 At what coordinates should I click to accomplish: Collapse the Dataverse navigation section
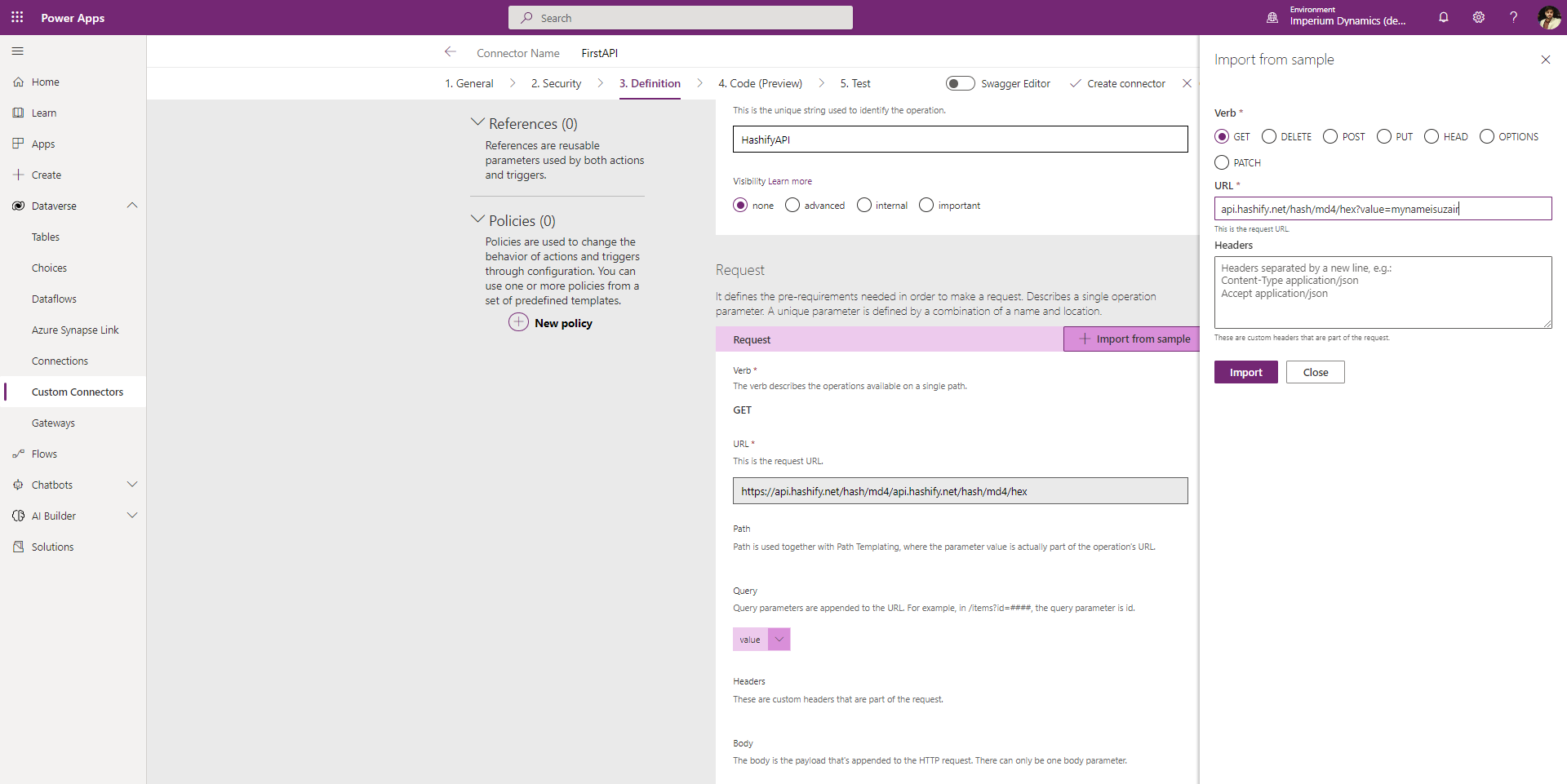132,206
